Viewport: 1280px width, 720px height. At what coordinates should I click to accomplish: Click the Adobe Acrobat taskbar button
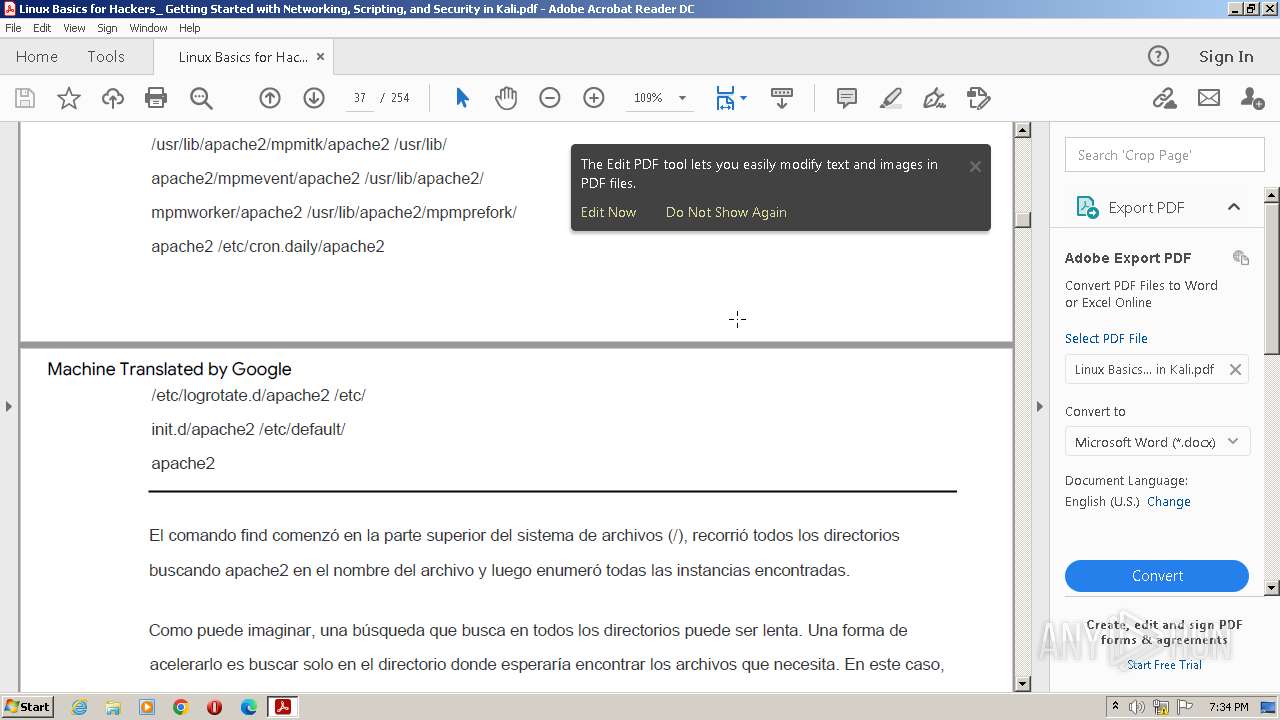coord(283,707)
